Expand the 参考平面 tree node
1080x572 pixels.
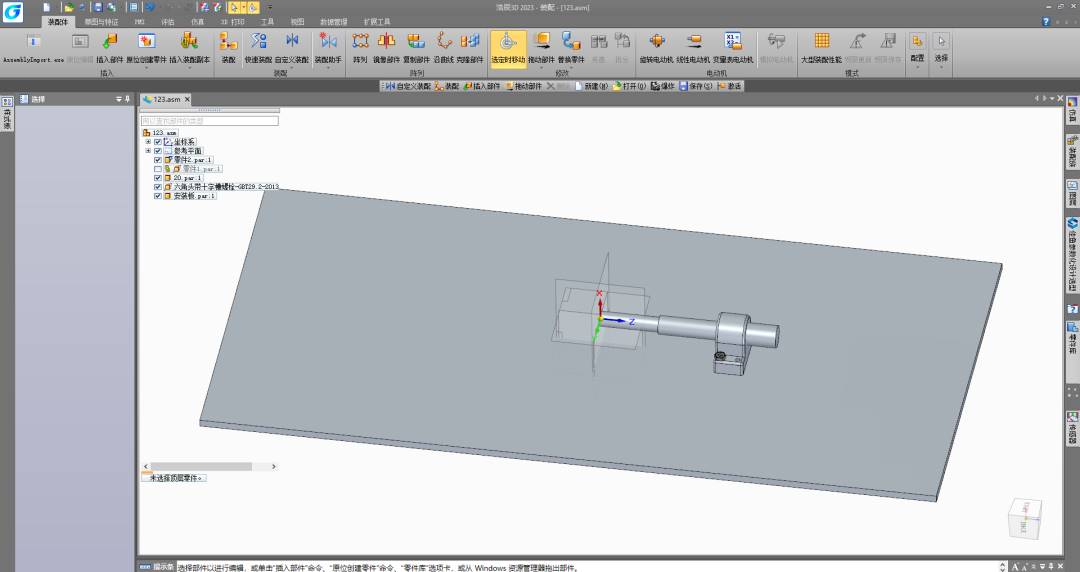point(148,151)
